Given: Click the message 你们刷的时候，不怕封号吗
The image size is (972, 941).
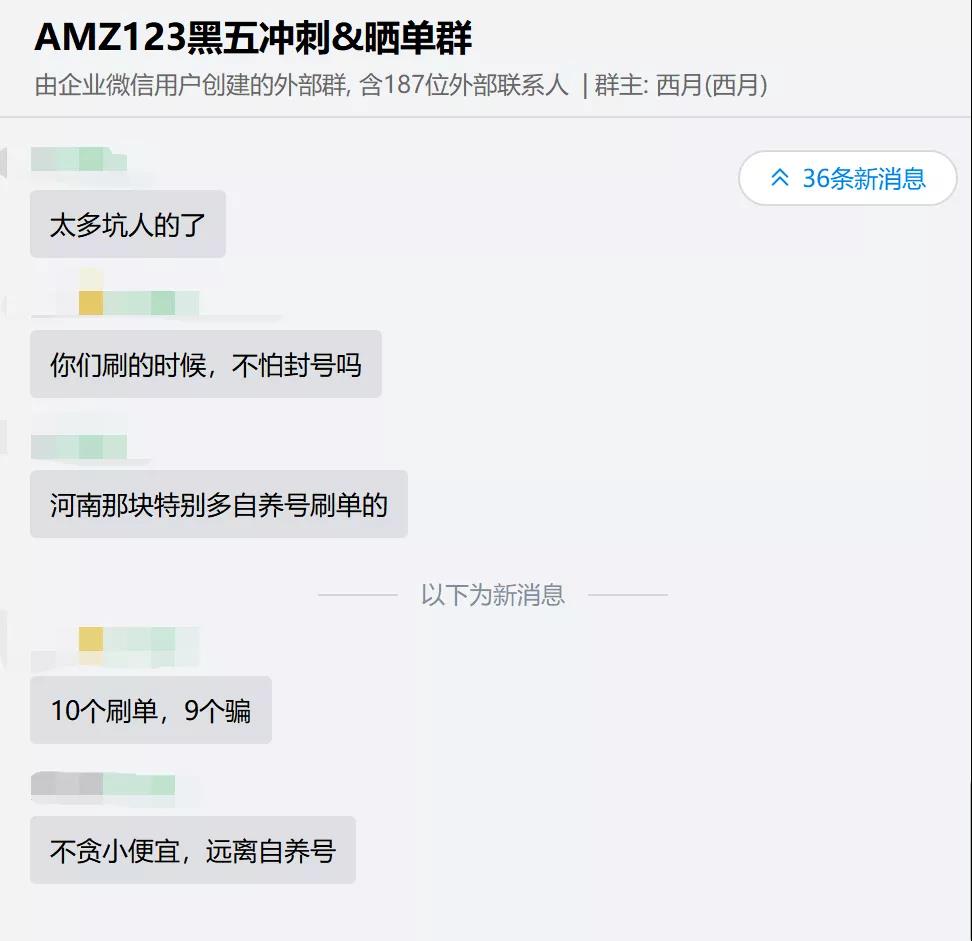Looking at the screenshot, I should click(x=205, y=364).
